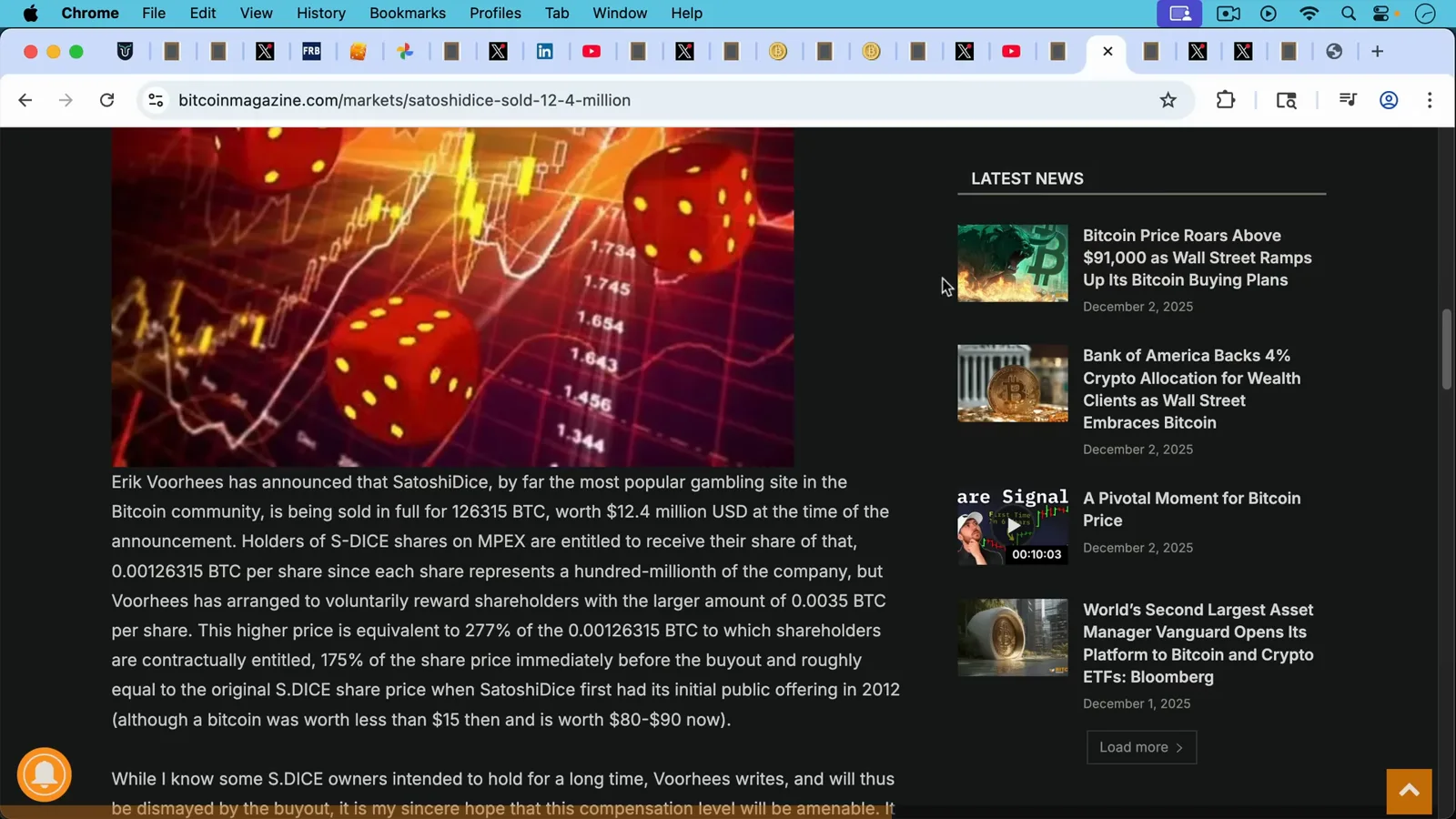This screenshot has height=819, width=1456.
Task: View site information icon in address bar
Action: 156,100
